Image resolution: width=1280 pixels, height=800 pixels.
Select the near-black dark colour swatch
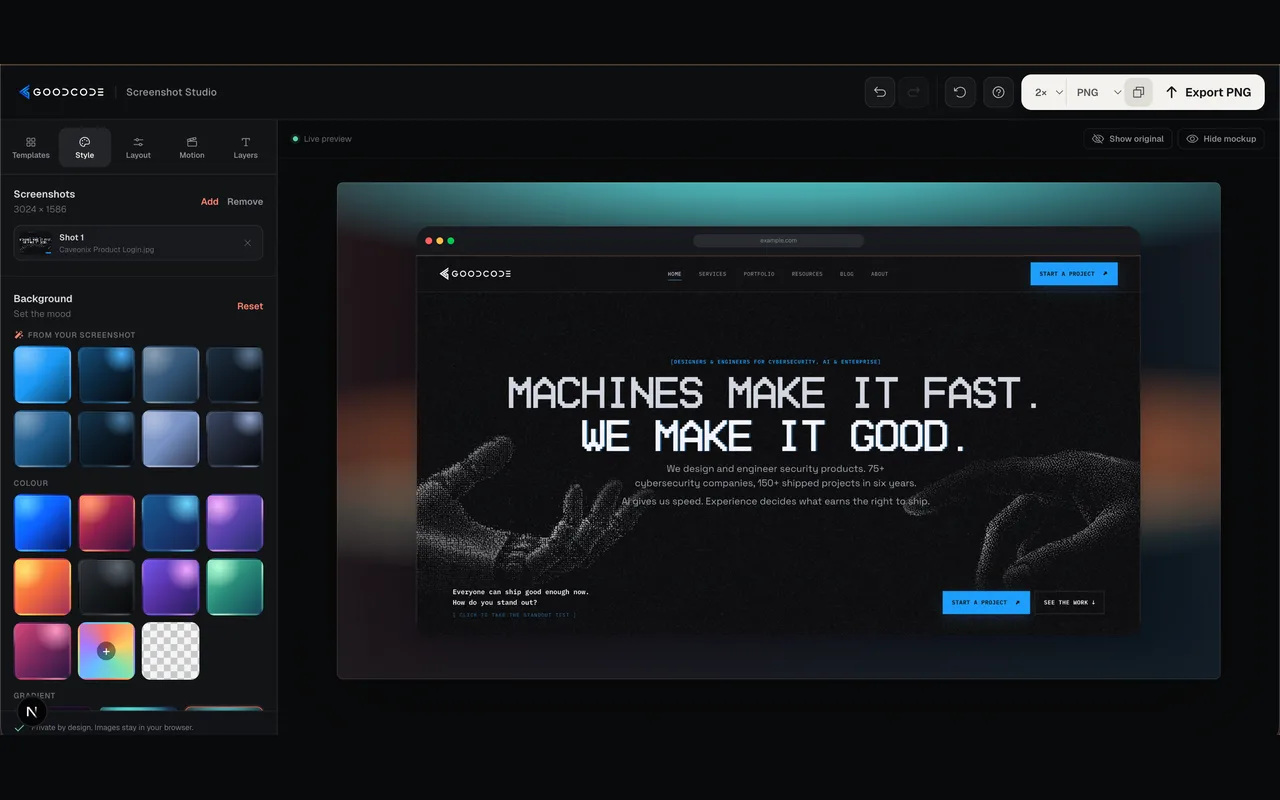pos(106,587)
